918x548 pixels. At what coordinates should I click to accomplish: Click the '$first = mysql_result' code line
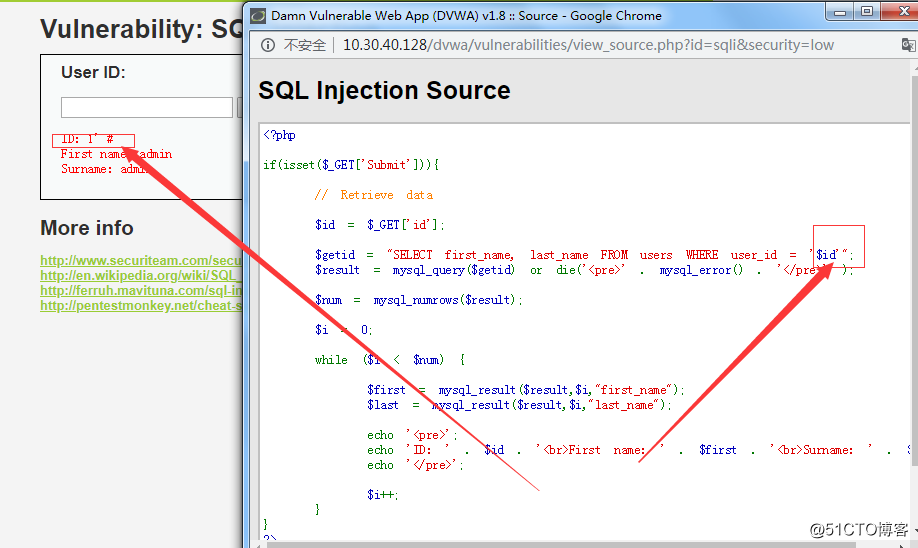526,390
